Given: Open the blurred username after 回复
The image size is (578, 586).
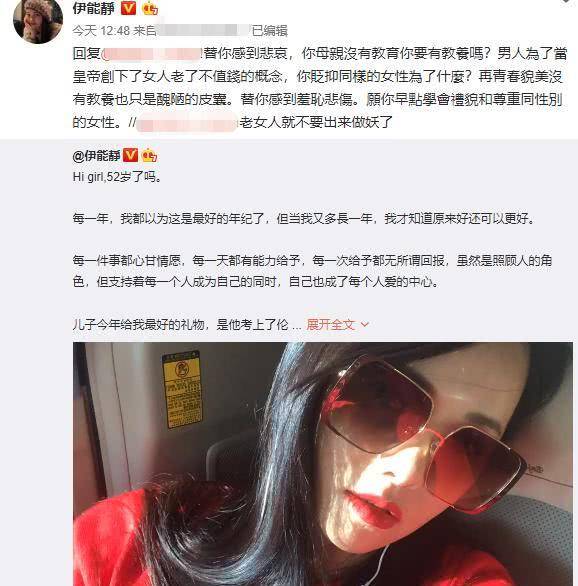Looking at the screenshot, I should (x=152, y=54).
